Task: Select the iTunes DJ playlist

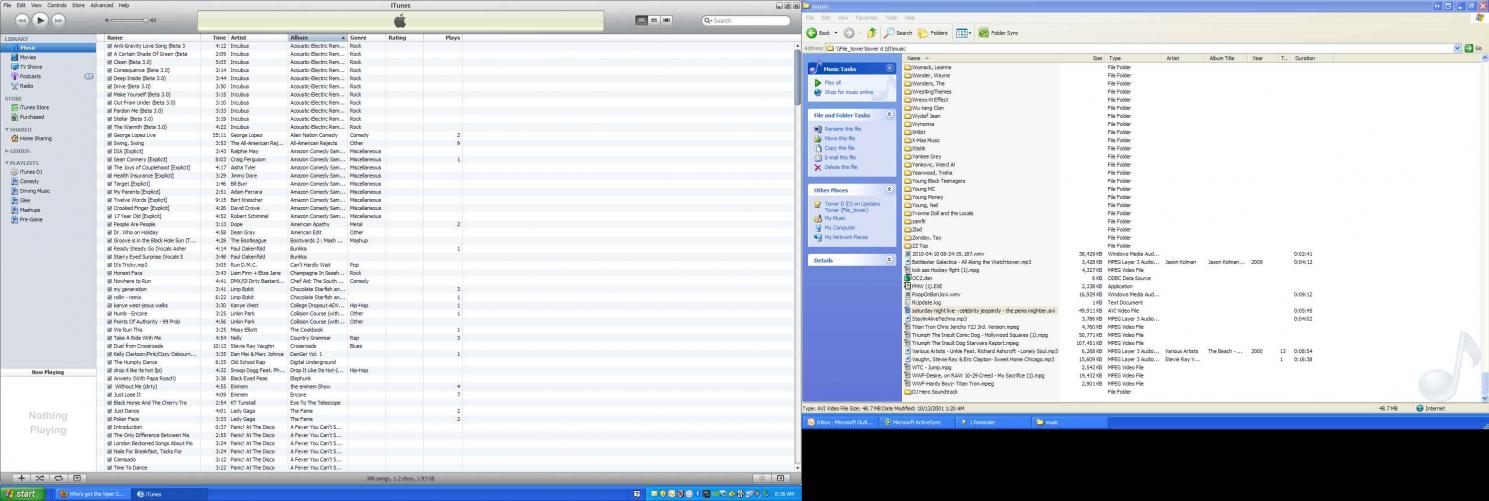Action: (x=30, y=172)
